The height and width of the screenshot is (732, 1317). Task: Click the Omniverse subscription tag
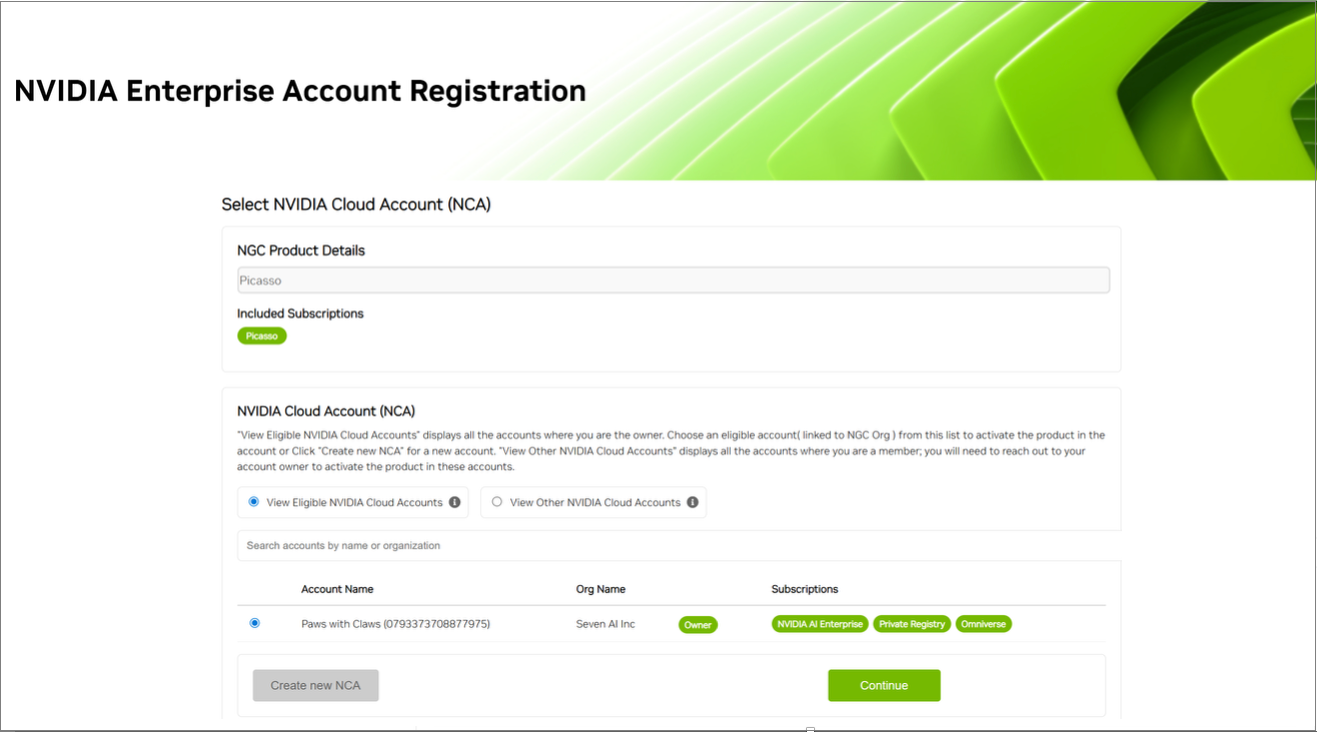984,624
